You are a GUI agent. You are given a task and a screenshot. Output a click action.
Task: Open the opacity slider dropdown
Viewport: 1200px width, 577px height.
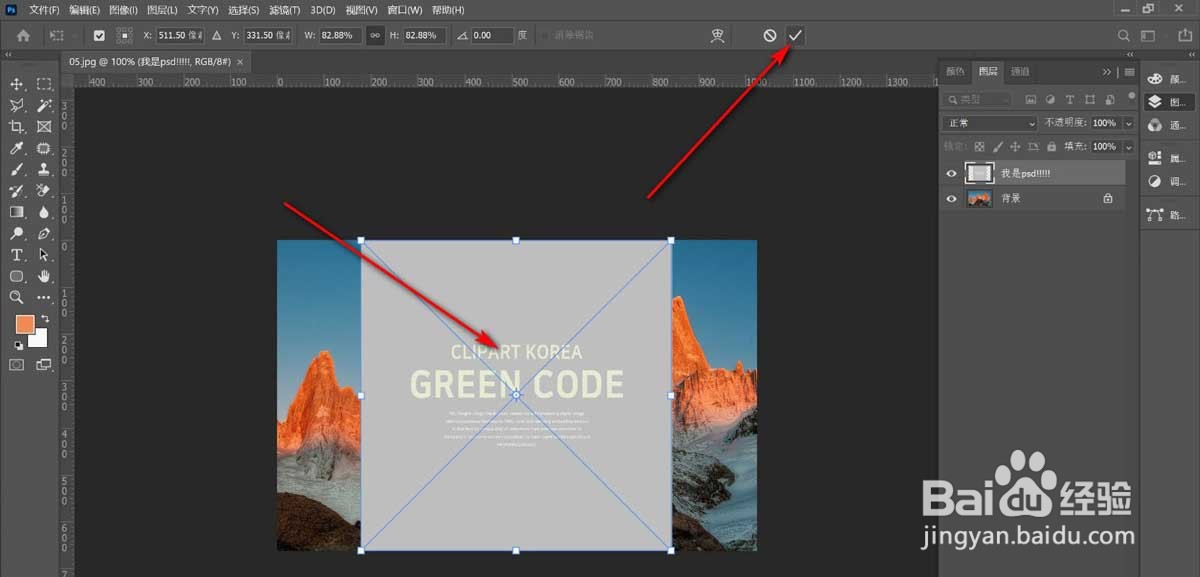pos(1129,123)
